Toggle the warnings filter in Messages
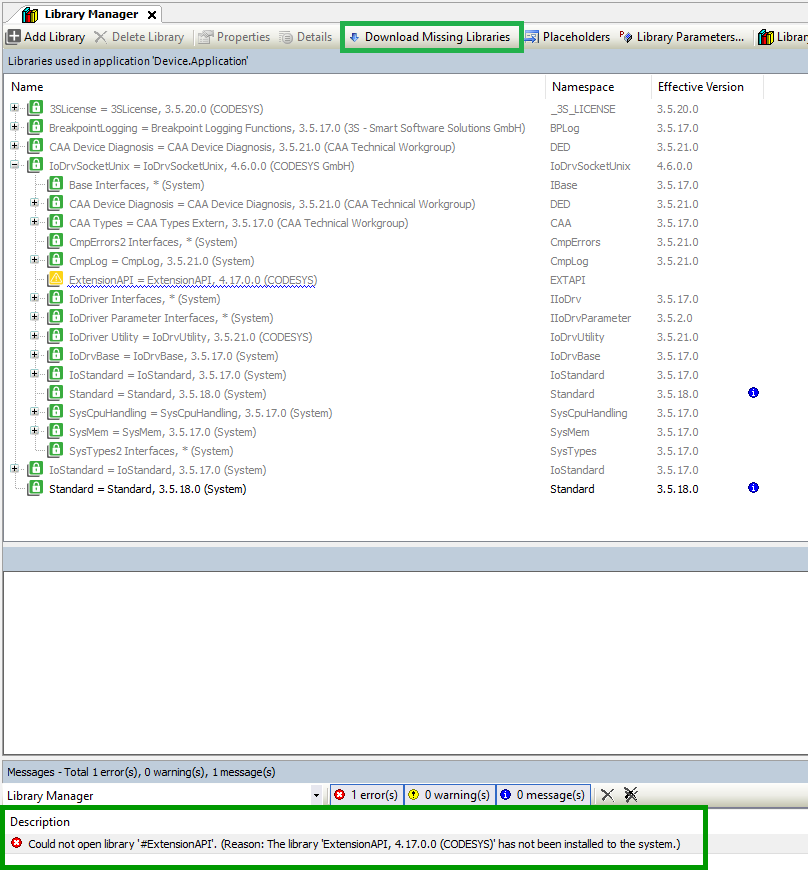The width and height of the screenshot is (808, 870). click(449, 795)
